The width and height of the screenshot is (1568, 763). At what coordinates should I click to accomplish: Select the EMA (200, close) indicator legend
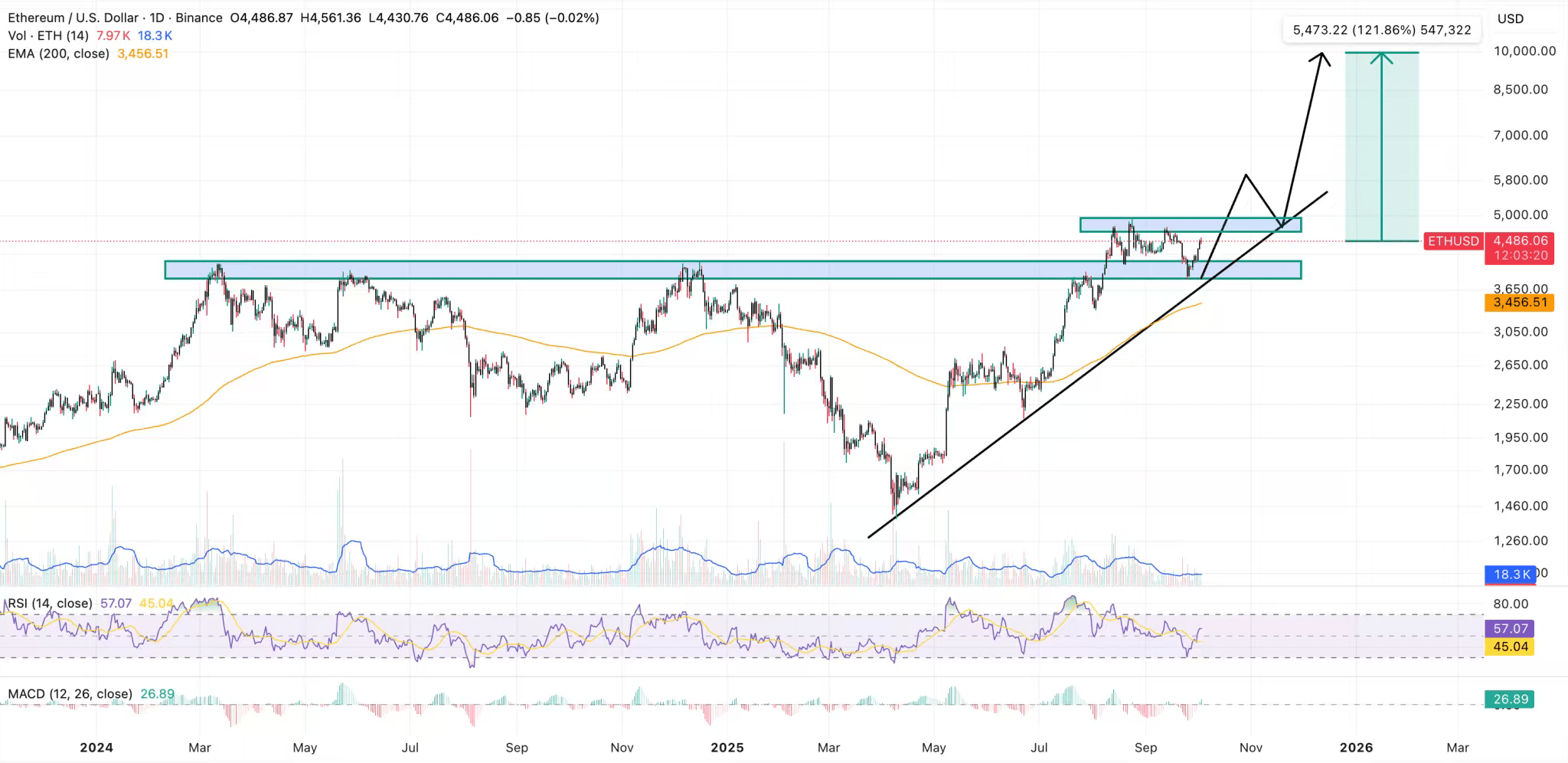59,54
